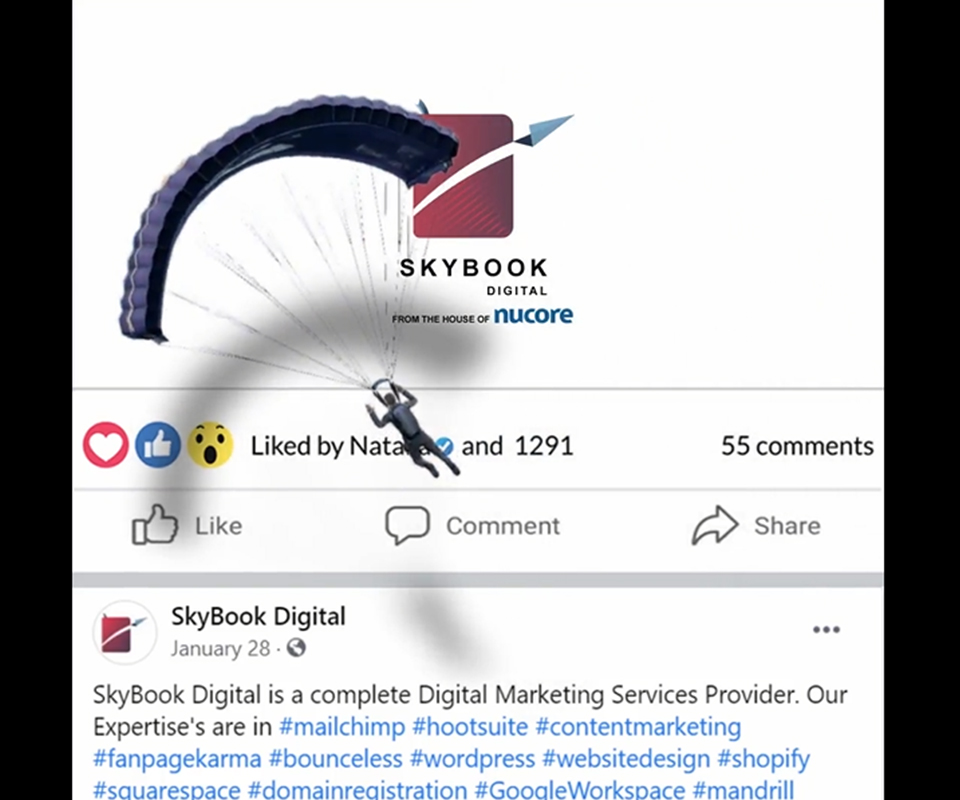
Task: Open the #fanpagekarma hashtag
Action: pos(177,758)
